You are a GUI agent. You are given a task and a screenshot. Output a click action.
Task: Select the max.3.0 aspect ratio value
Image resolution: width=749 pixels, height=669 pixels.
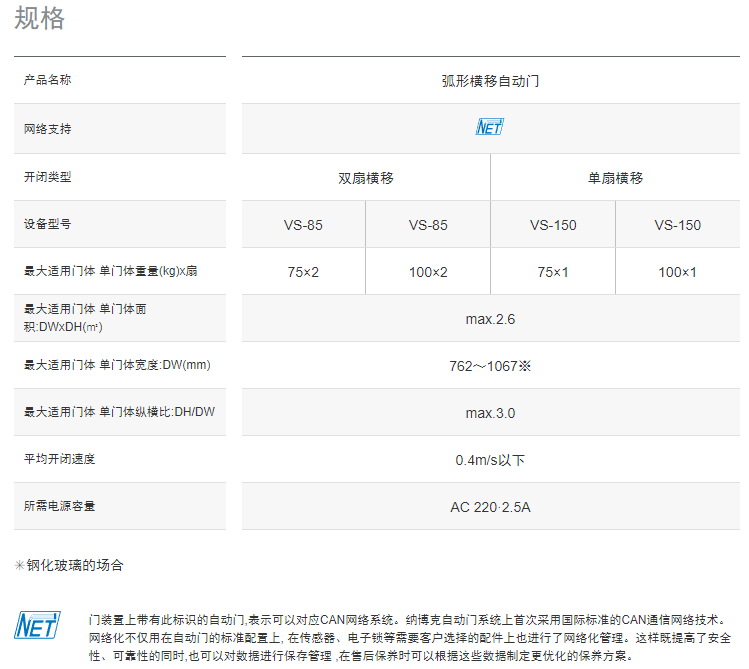click(490, 413)
